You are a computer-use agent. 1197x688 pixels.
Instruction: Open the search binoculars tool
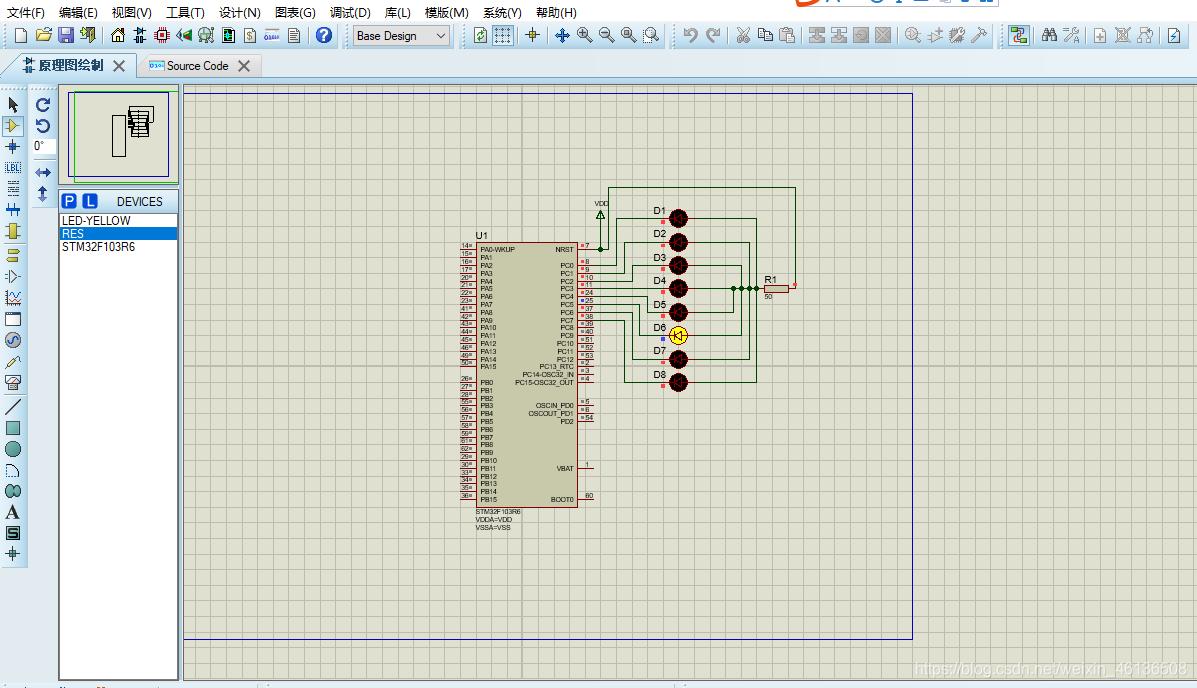point(1049,35)
